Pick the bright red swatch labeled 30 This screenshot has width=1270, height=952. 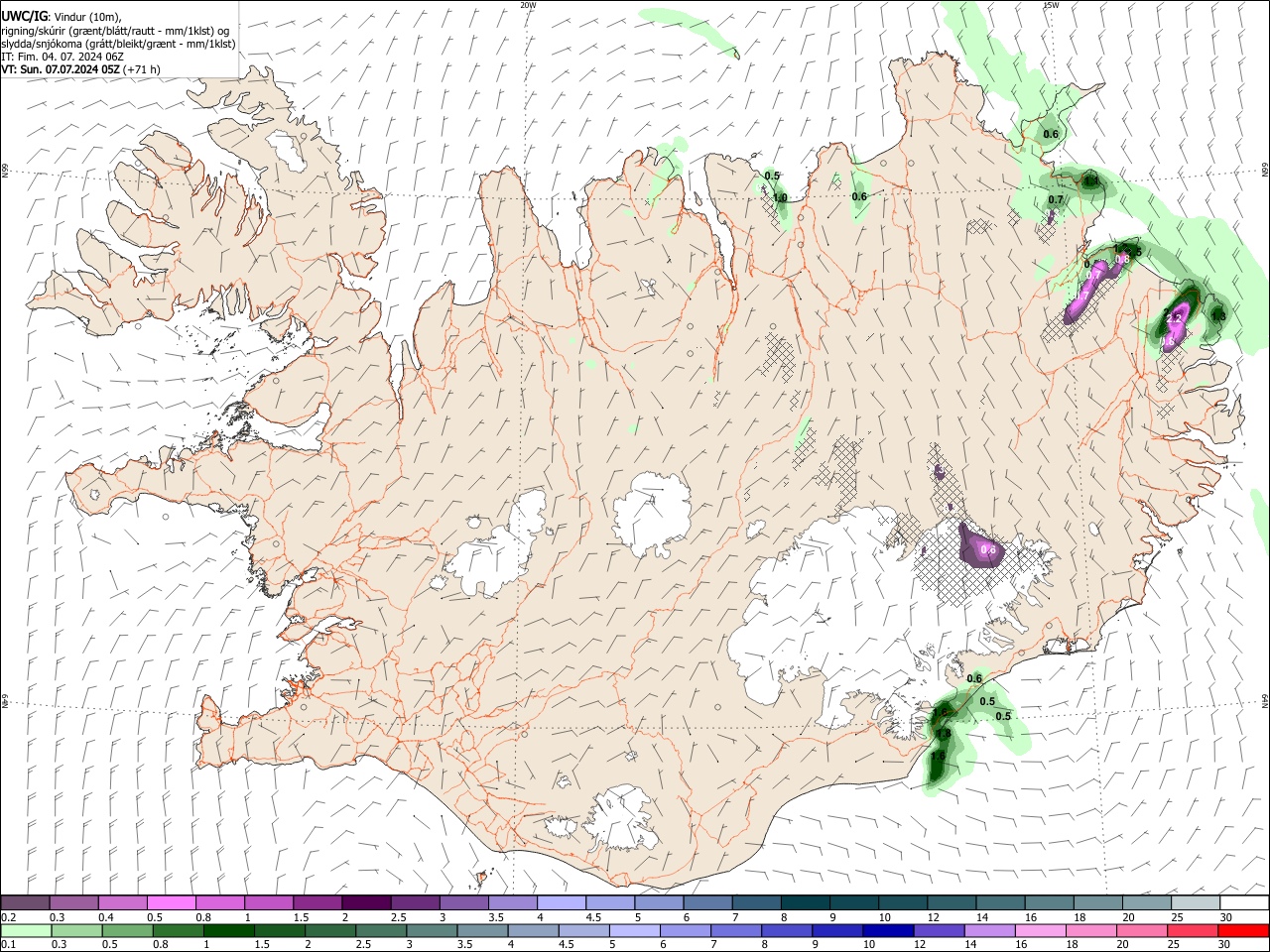(1243, 930)
